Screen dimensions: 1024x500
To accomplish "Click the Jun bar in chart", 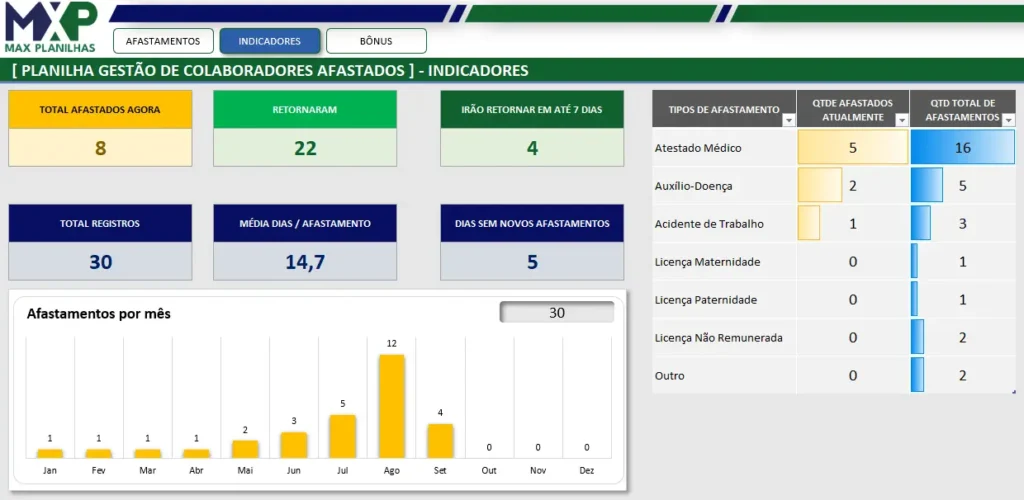I will 294,445.
